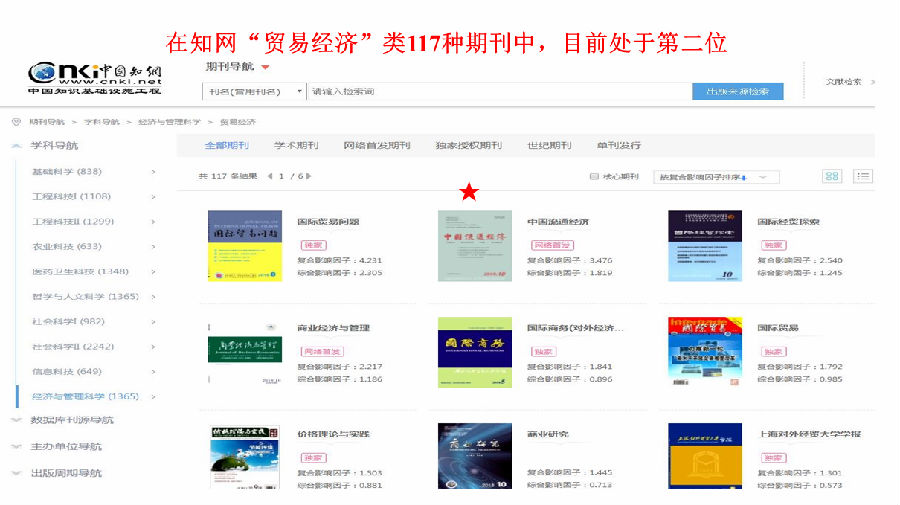The height and width of the screenshot is (505, 900).
Task: Expand the 数据库刊源导航 section
Action: [16, 420]
